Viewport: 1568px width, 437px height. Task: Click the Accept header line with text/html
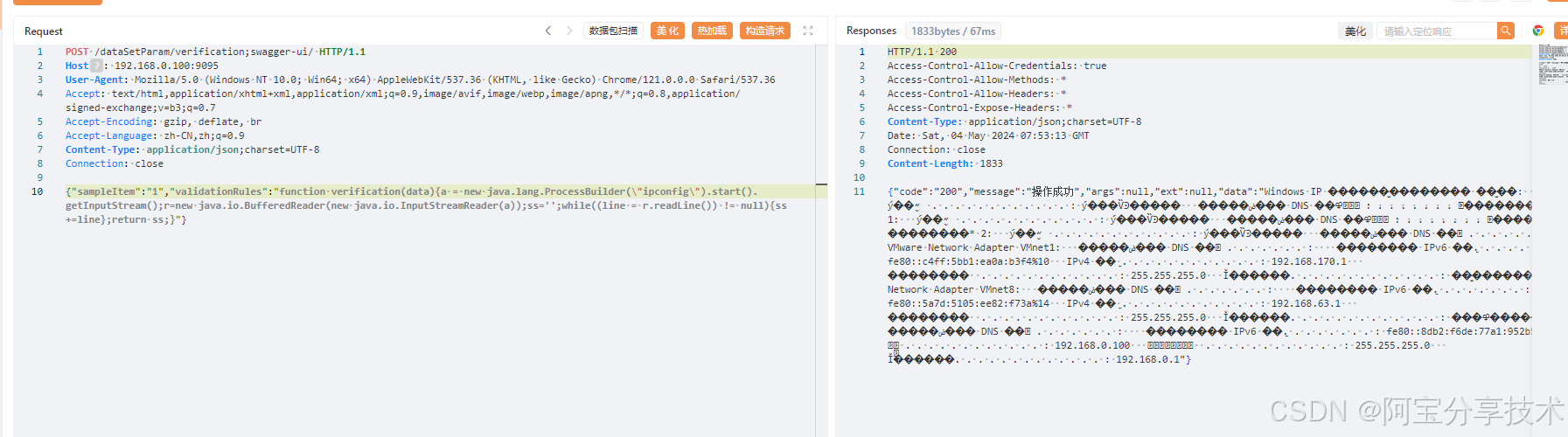click(x=403, y=101)
